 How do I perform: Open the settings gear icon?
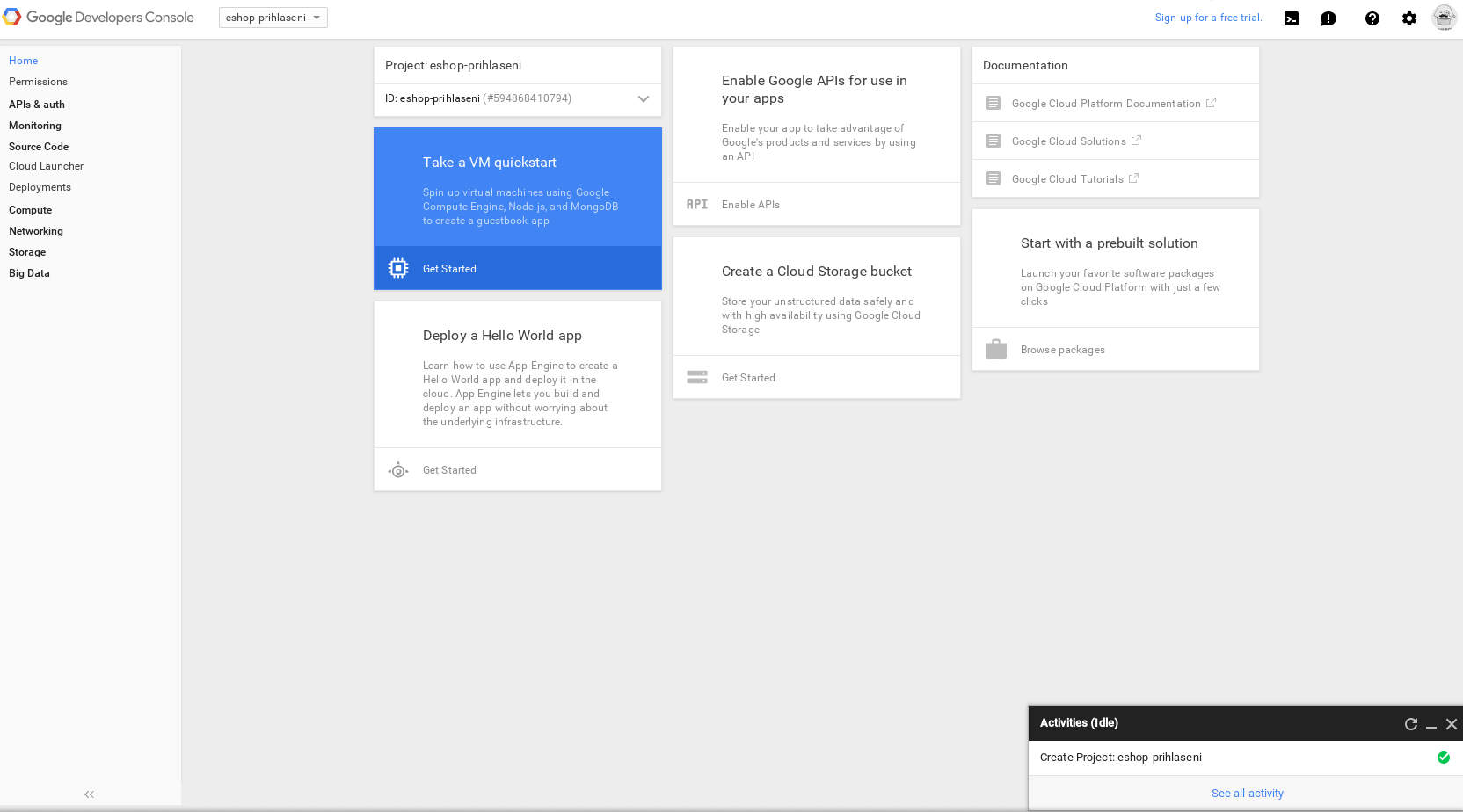tap(1409, 18)
